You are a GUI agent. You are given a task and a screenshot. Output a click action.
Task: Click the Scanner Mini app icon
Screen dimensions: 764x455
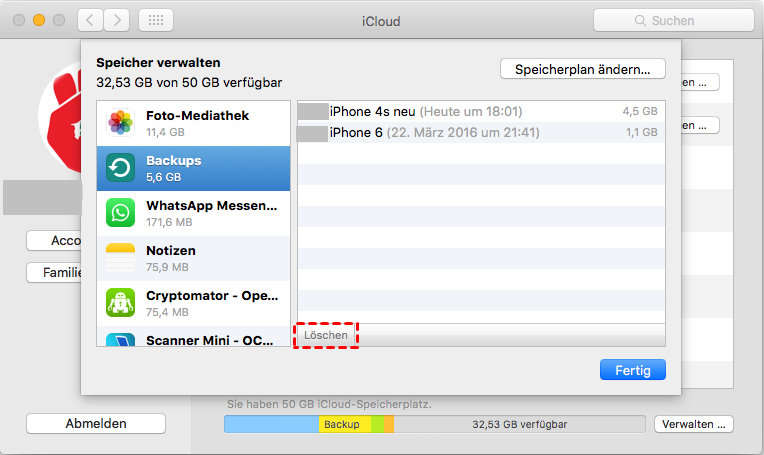121,340
